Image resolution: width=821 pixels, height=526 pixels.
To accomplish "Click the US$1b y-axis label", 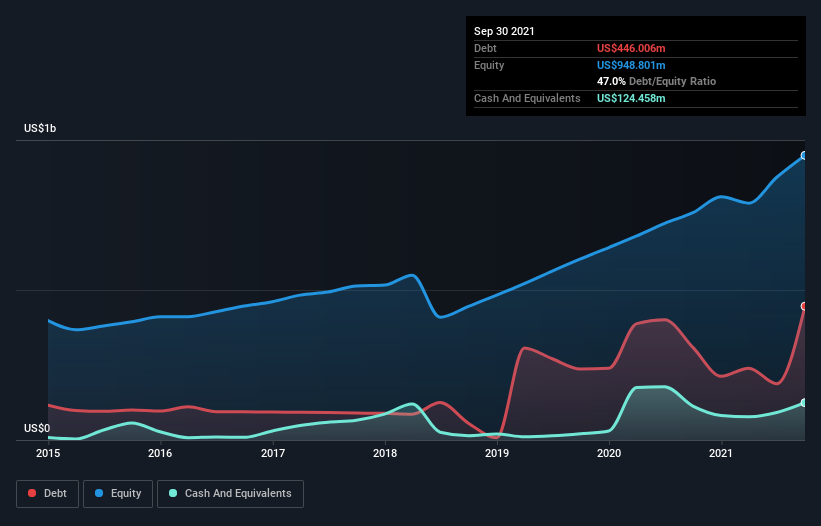I will point(40,128).
